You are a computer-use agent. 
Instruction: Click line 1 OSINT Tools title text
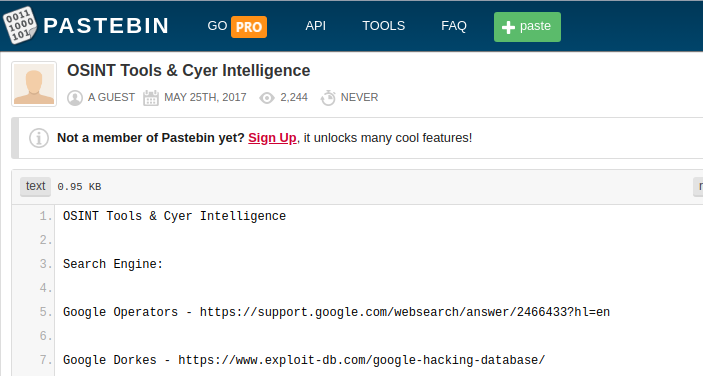pyautogui.click(x=174, y=216)
